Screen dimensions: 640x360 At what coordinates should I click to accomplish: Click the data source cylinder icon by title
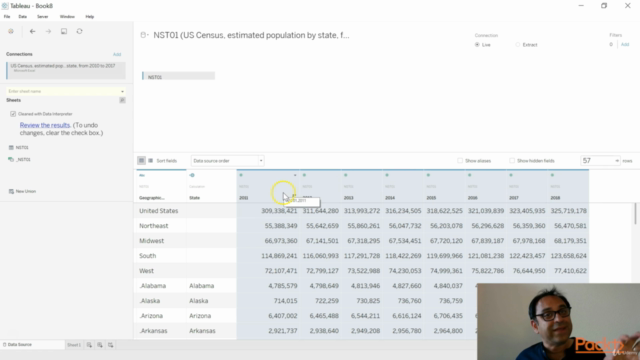(143, 35)
